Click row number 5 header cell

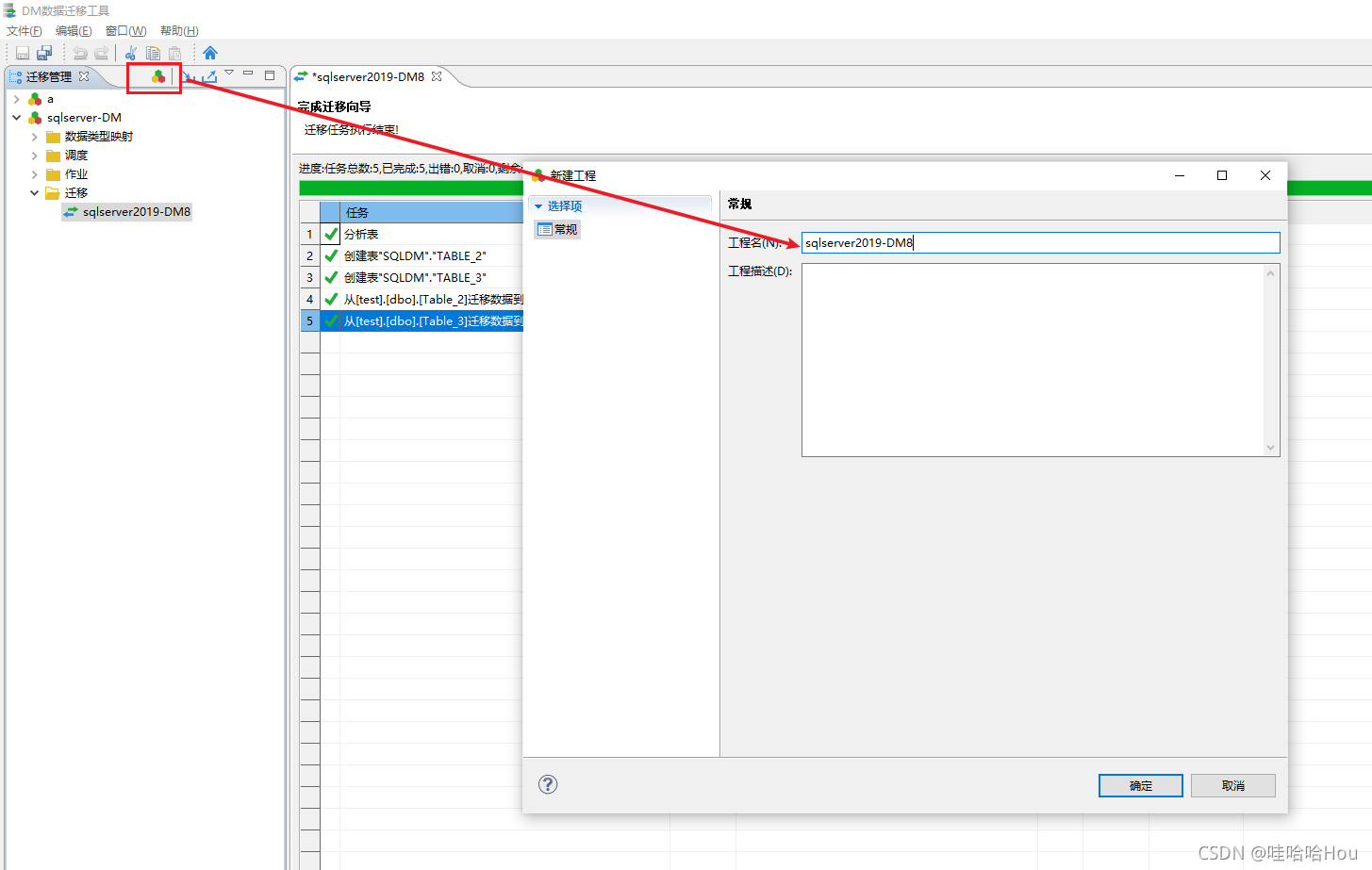click(309, 320)
